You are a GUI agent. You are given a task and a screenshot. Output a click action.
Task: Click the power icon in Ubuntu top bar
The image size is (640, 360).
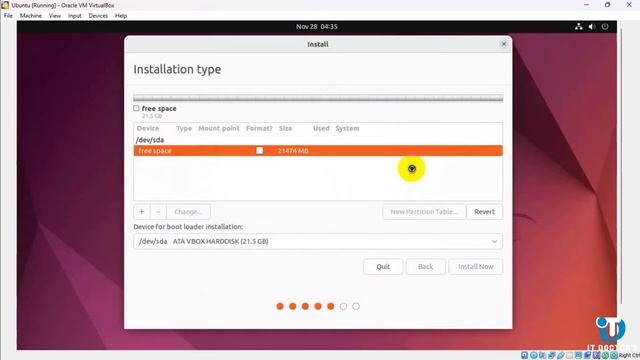pos(605,27)
